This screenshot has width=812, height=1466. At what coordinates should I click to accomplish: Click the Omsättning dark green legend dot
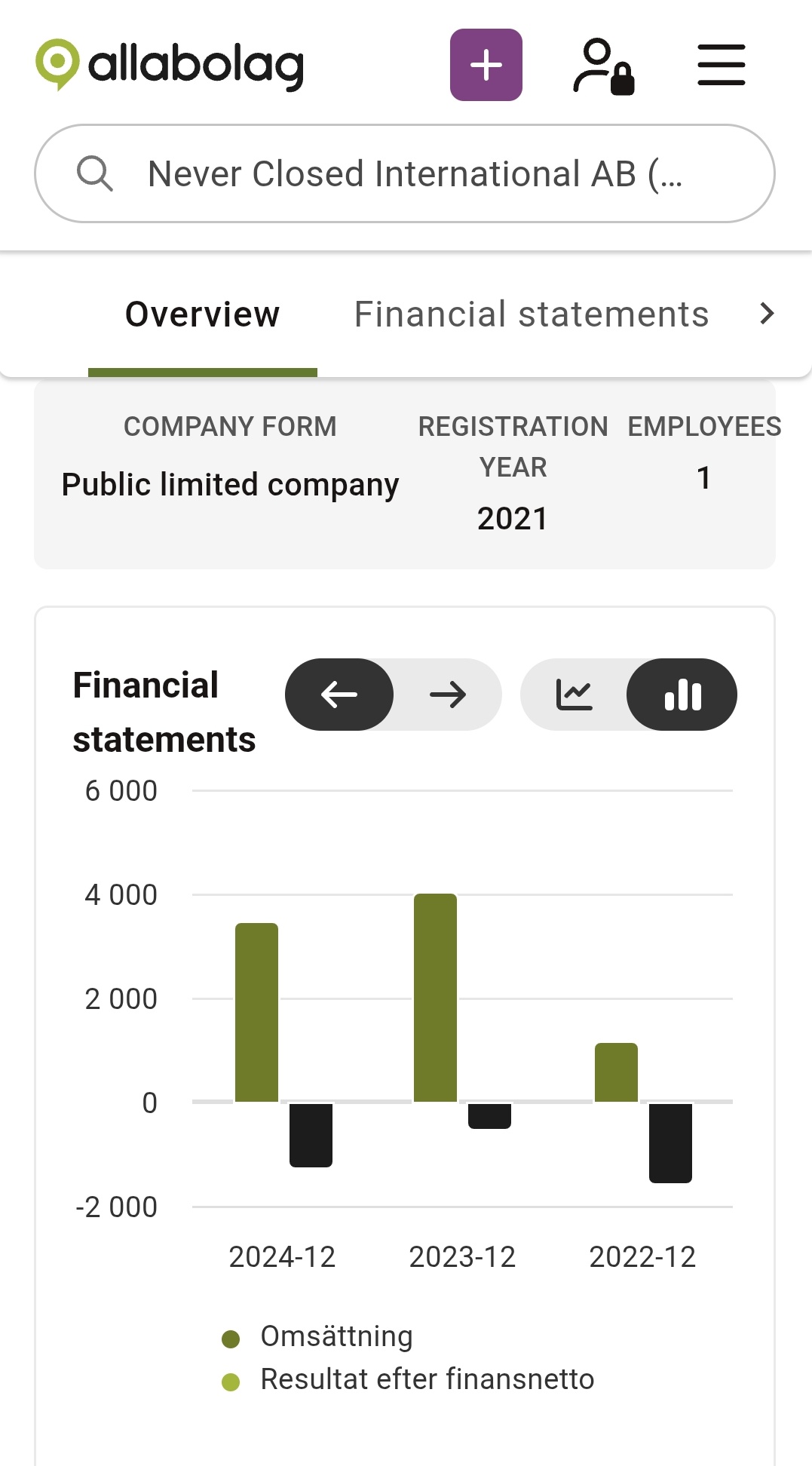[231, 1339]
